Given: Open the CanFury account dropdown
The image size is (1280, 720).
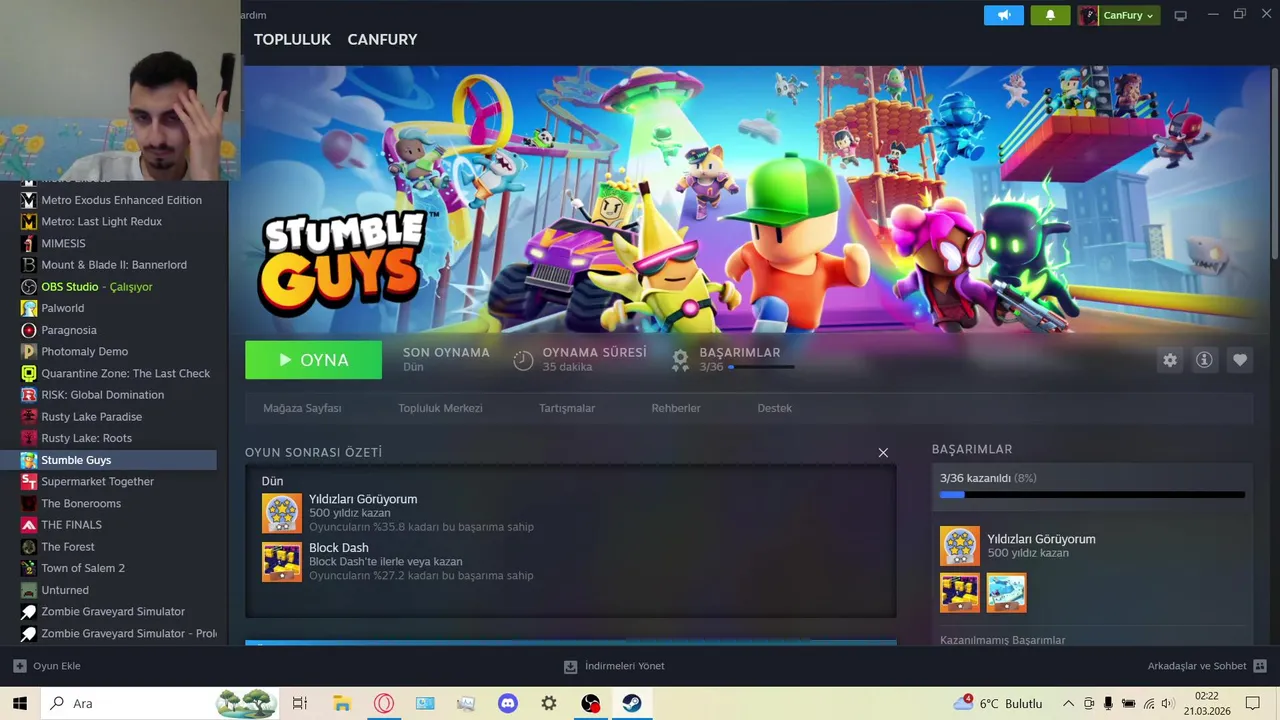Looking at the screenshot, I should click(x=1119, y=15).
